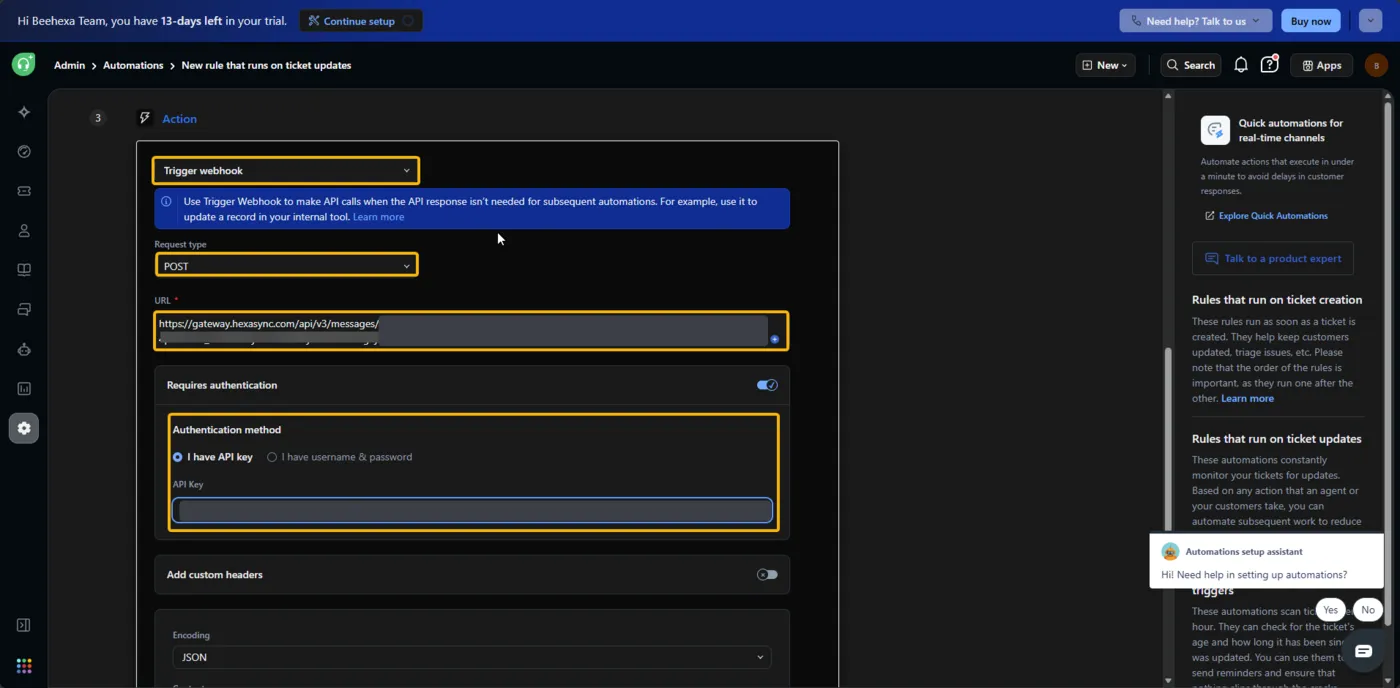Click the 'Rules that run on ticket creation' heading
The width and height of the screenshot is (1400, 688).
(1277, 300)
